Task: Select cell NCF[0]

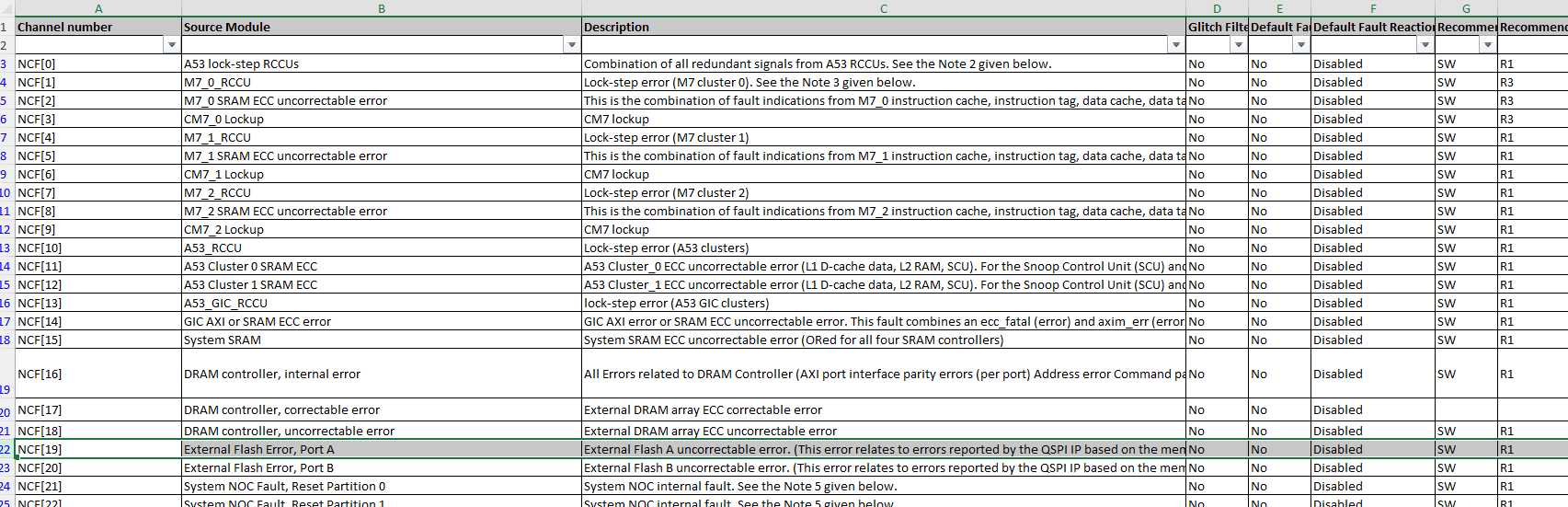Action: tap(98, 63)
